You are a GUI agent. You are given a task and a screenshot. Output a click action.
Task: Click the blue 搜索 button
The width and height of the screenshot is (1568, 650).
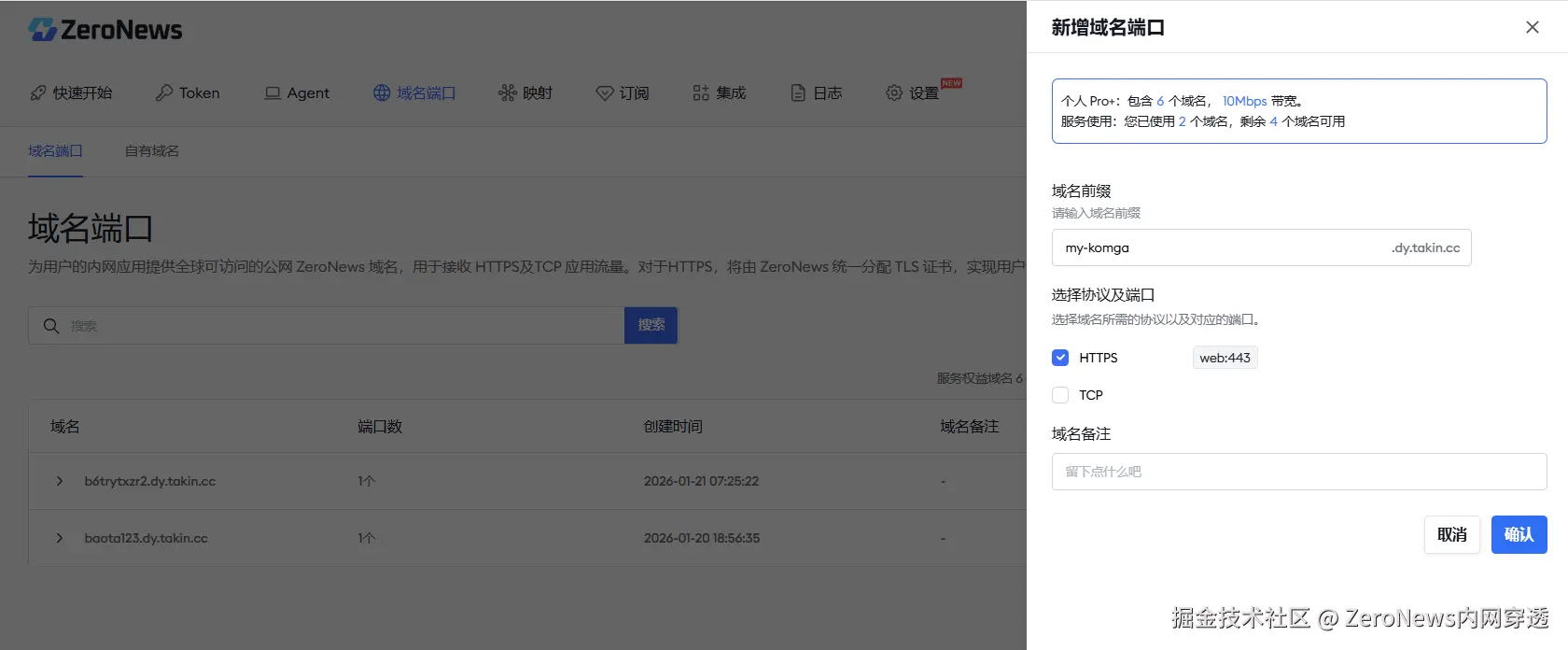[651, 325]
